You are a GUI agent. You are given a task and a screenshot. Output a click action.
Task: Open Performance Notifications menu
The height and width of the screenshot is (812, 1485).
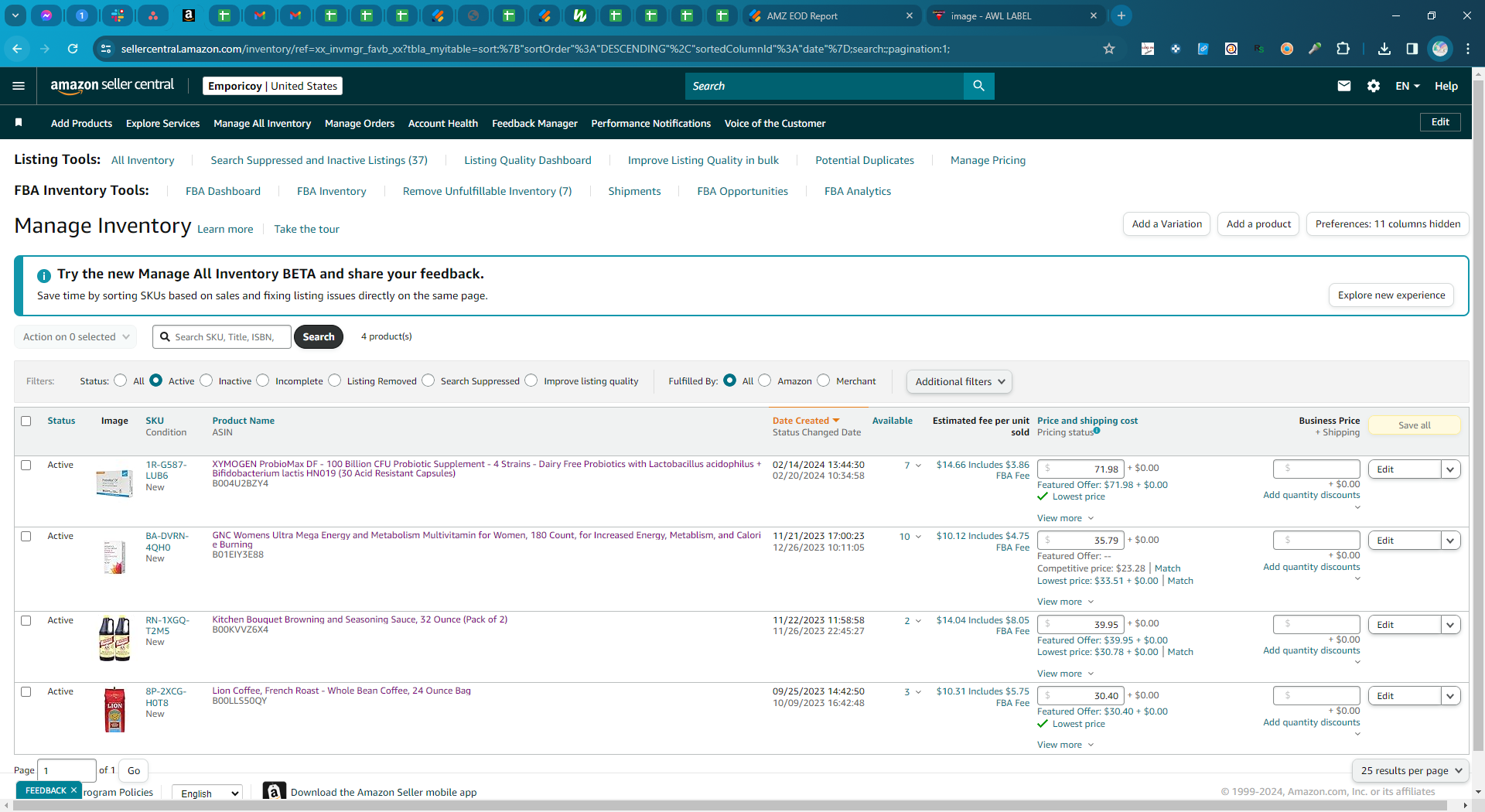(x=651, y=123)
